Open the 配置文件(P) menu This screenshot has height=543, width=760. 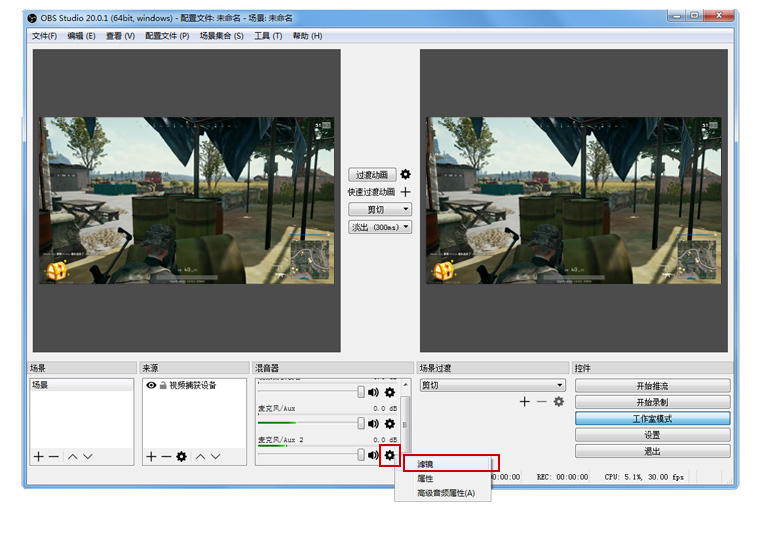167,36
